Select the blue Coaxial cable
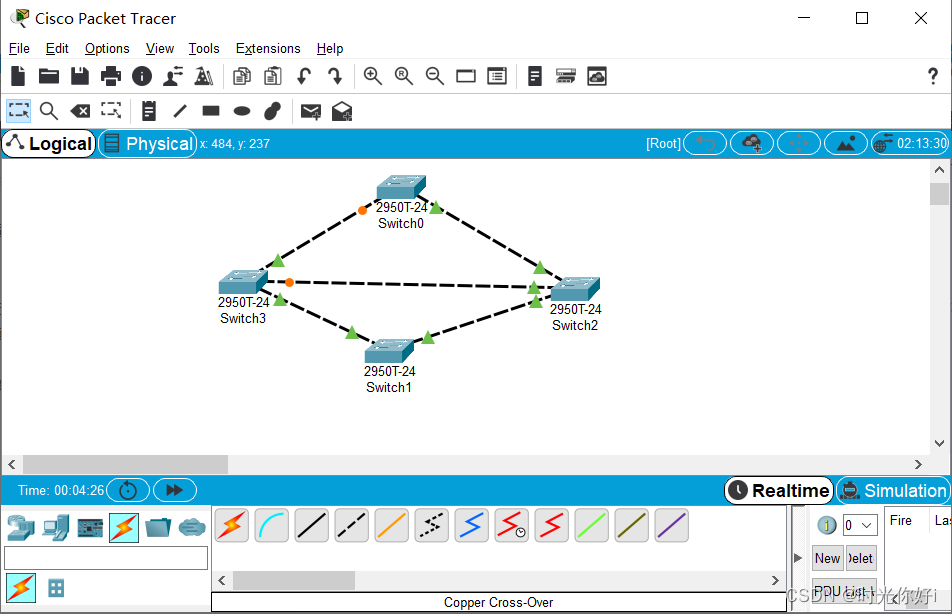The width and height of the screenshot is (952, 614). [472, 525]
